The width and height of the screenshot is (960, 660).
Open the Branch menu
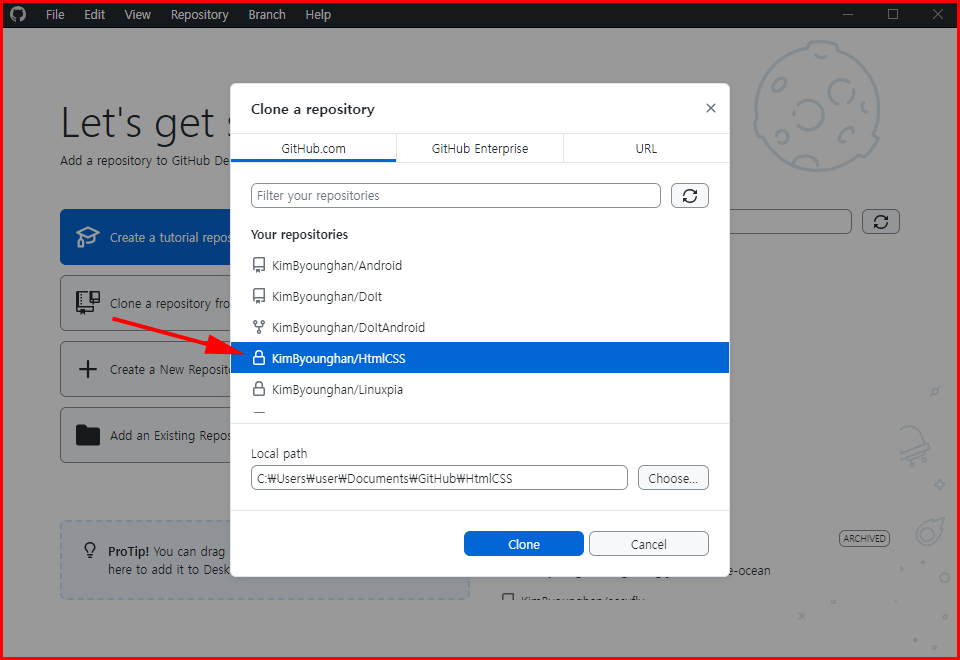267,15
